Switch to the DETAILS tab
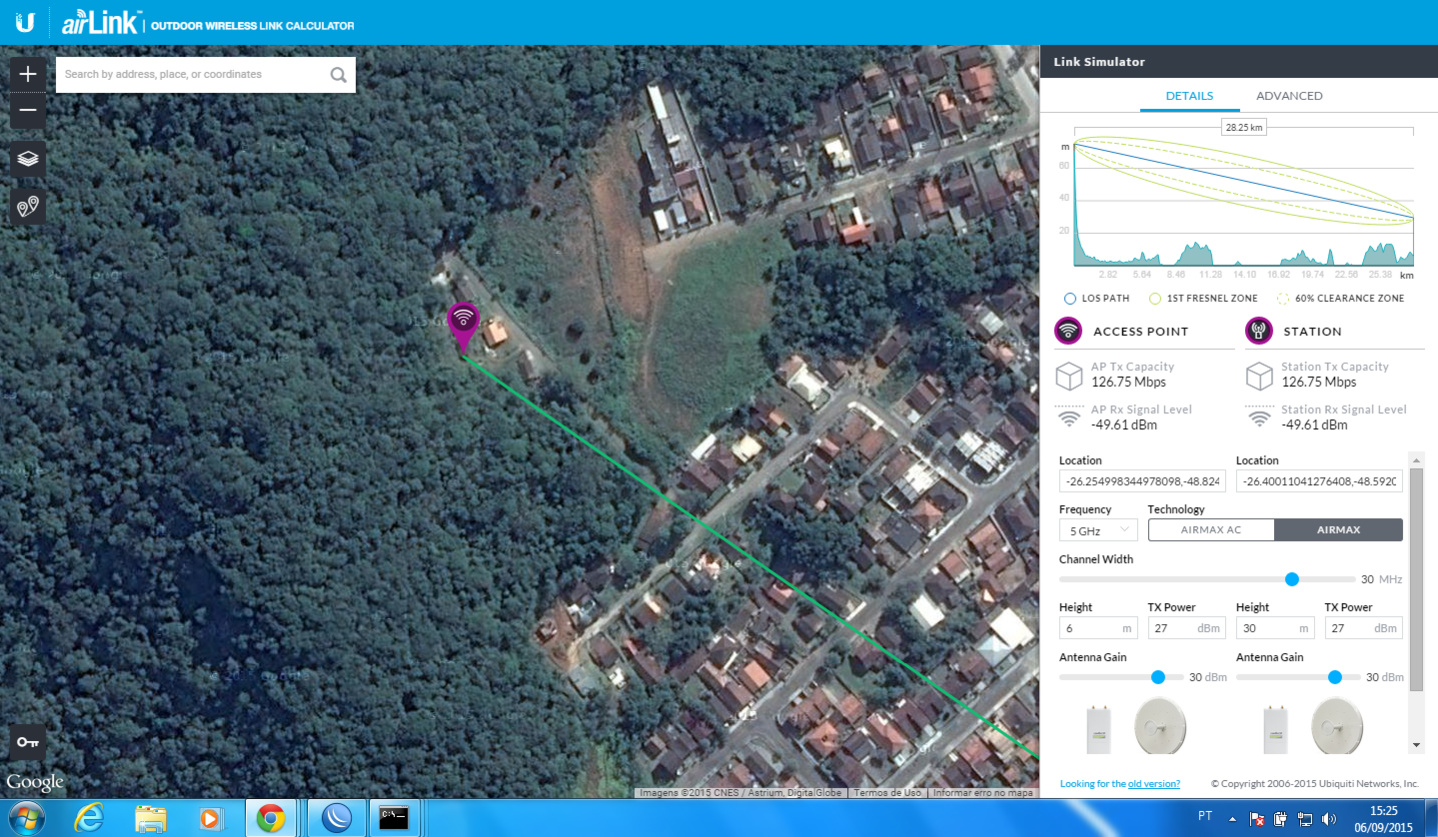 point(1189,96)
